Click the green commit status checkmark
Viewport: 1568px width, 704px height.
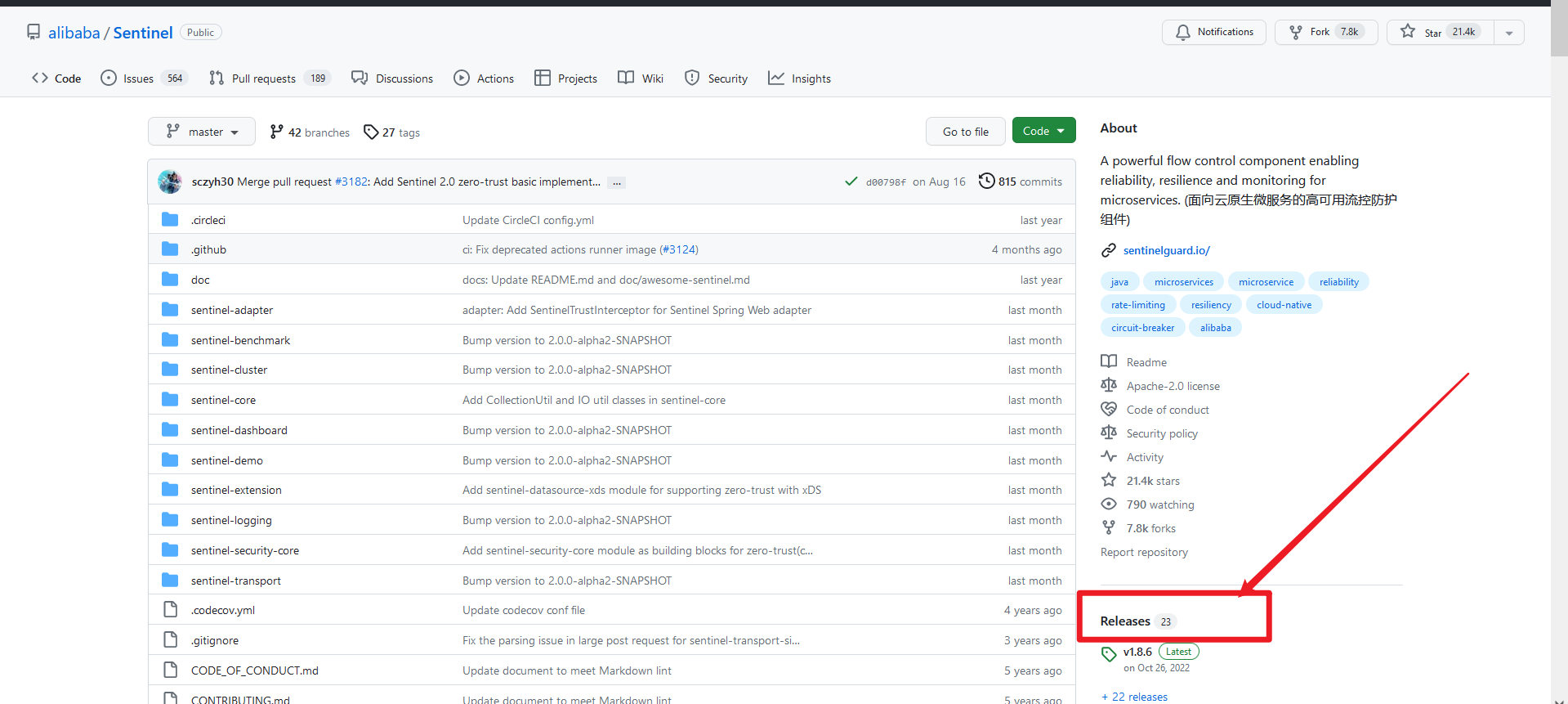pos(851,182)
